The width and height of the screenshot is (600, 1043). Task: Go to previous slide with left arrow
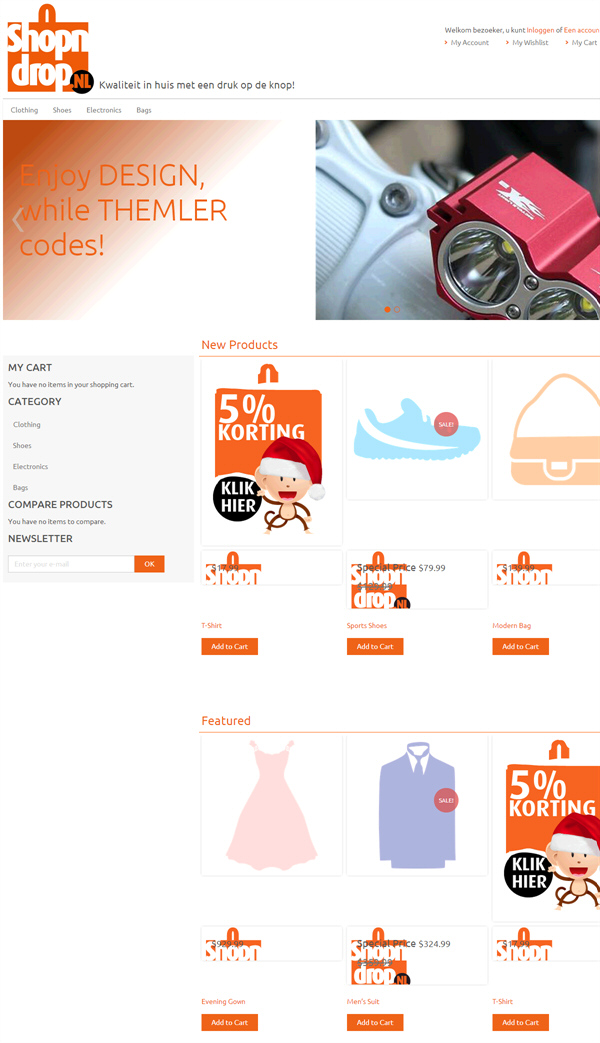coord(18,219)
